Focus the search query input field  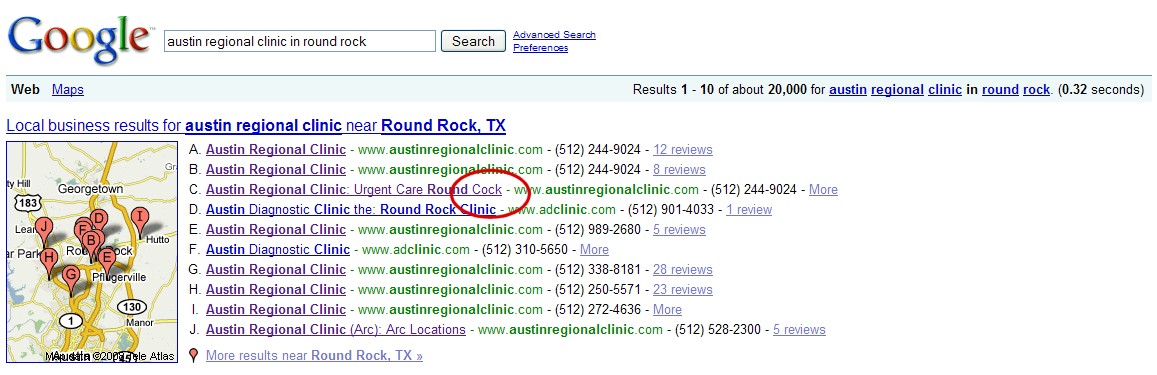pyautogui.click(x=300, y=41)
